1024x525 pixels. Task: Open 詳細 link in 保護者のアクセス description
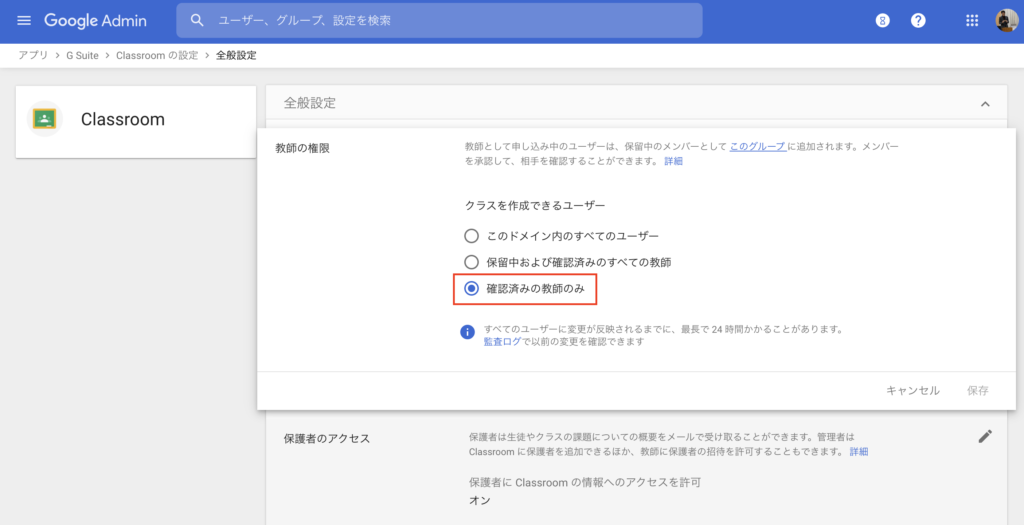point(859,451)
